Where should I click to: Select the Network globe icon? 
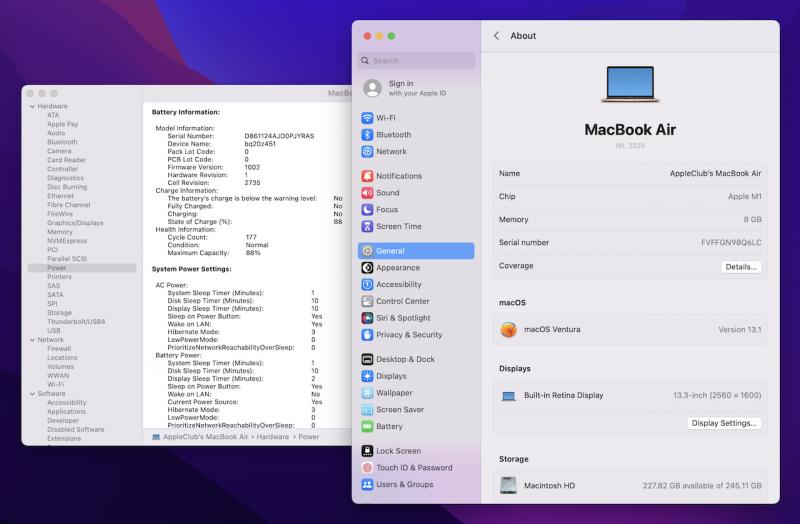367,152
